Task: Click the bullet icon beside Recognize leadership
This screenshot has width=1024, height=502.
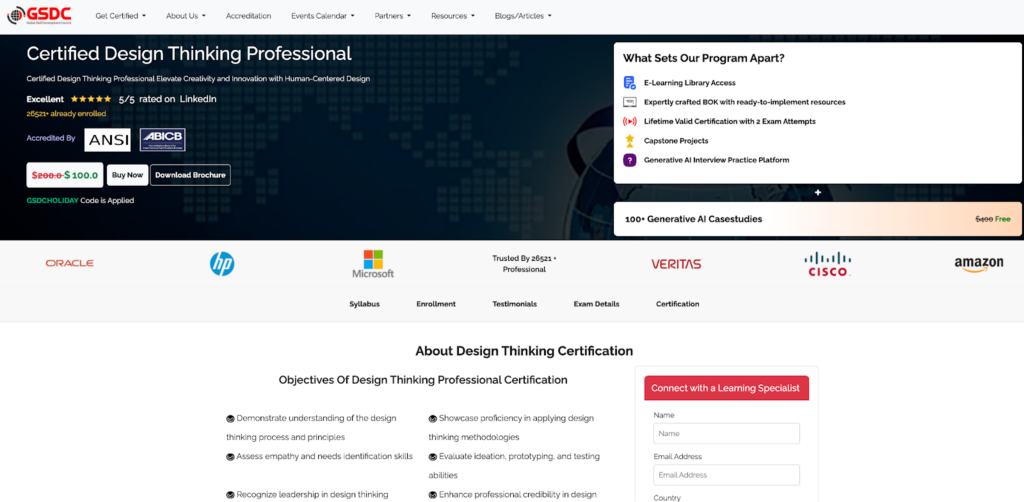Action: (x=230, y=495)
